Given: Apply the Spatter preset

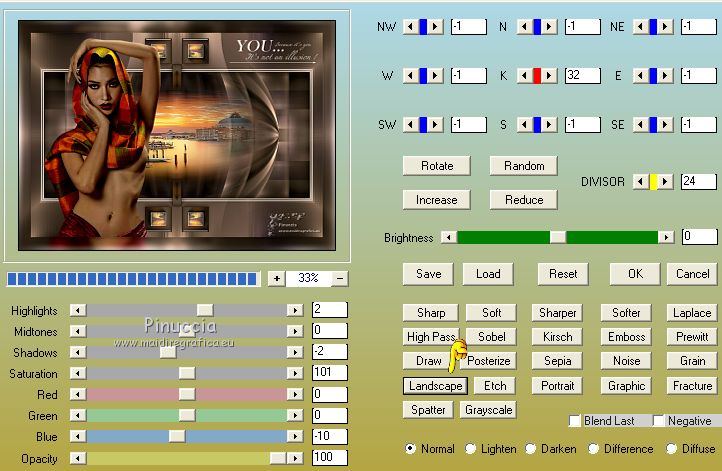Looking at the screenshot, I should pyautogui.click(x=428, y=410).
